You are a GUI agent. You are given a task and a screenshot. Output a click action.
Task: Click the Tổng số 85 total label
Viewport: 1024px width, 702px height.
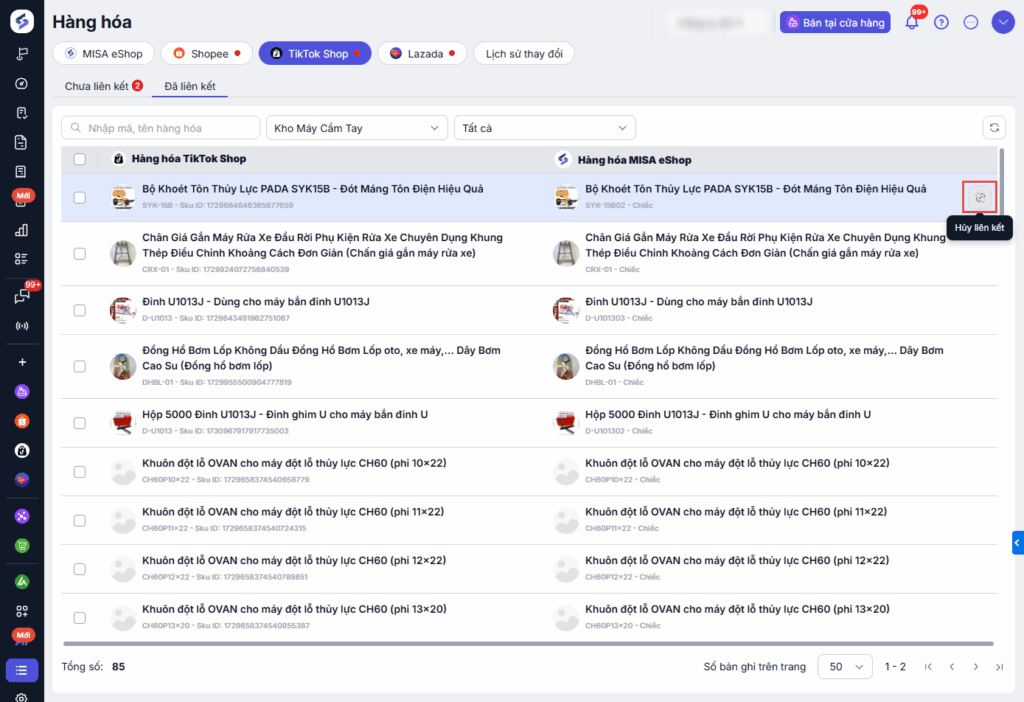tap(93, 667)
